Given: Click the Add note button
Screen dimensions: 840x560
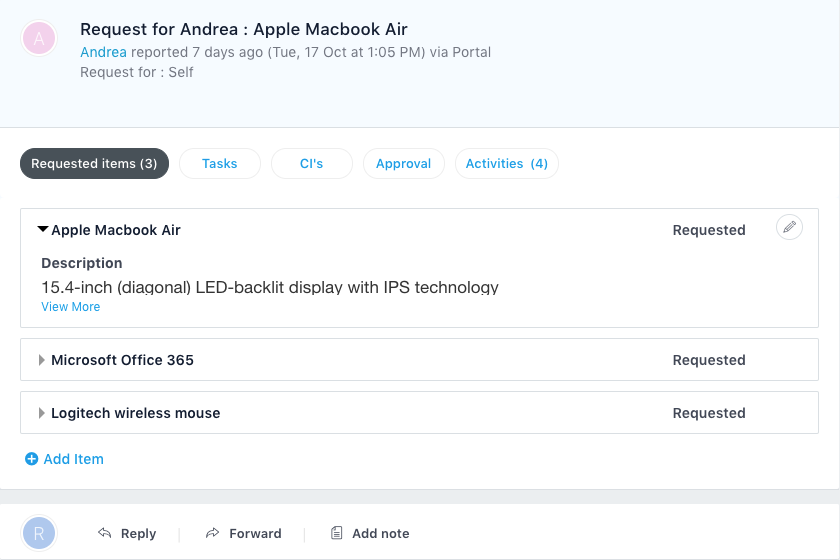Looking at the screenshot, I should pyautogui.click(x=370, y=533).
